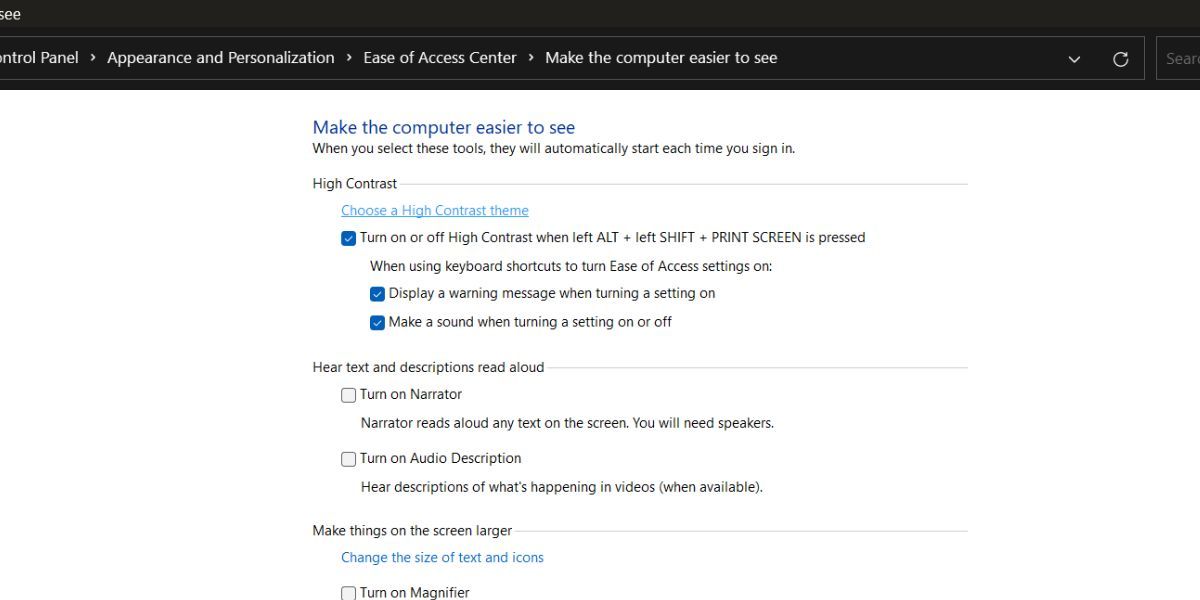Enable the Turn on Narrator checkbox
Viewport: 1200px width, 600px height.
(348, 395)
